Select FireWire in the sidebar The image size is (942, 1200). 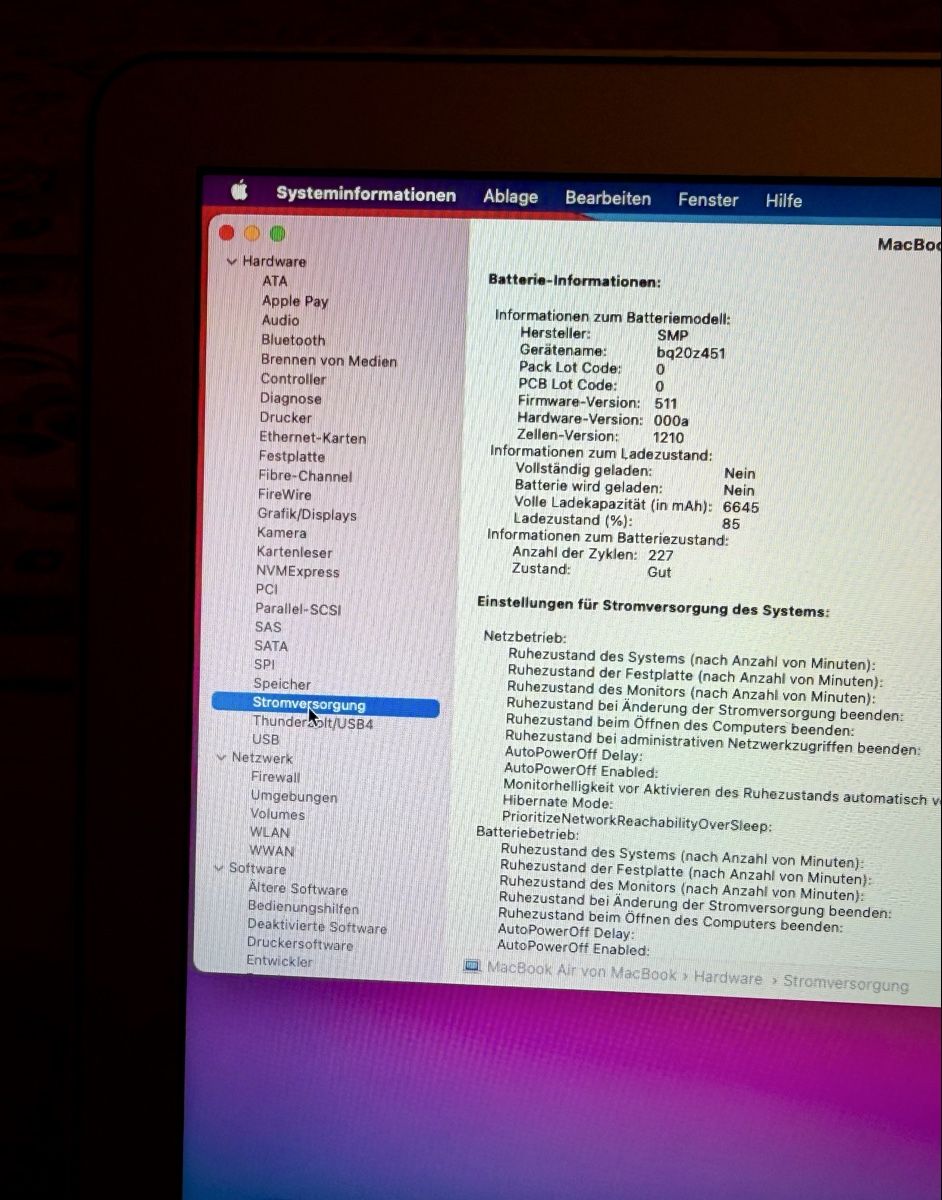pos(285,494)
